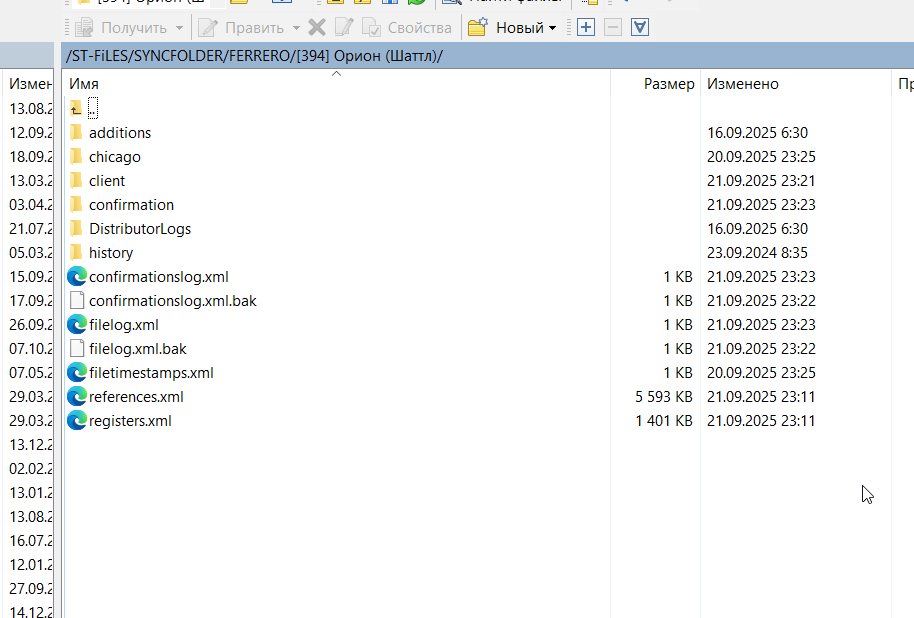This screenshot has height=618, width=914.
Task: Click the 1 KB size of filetimestamps.xml
Action: 678,373
